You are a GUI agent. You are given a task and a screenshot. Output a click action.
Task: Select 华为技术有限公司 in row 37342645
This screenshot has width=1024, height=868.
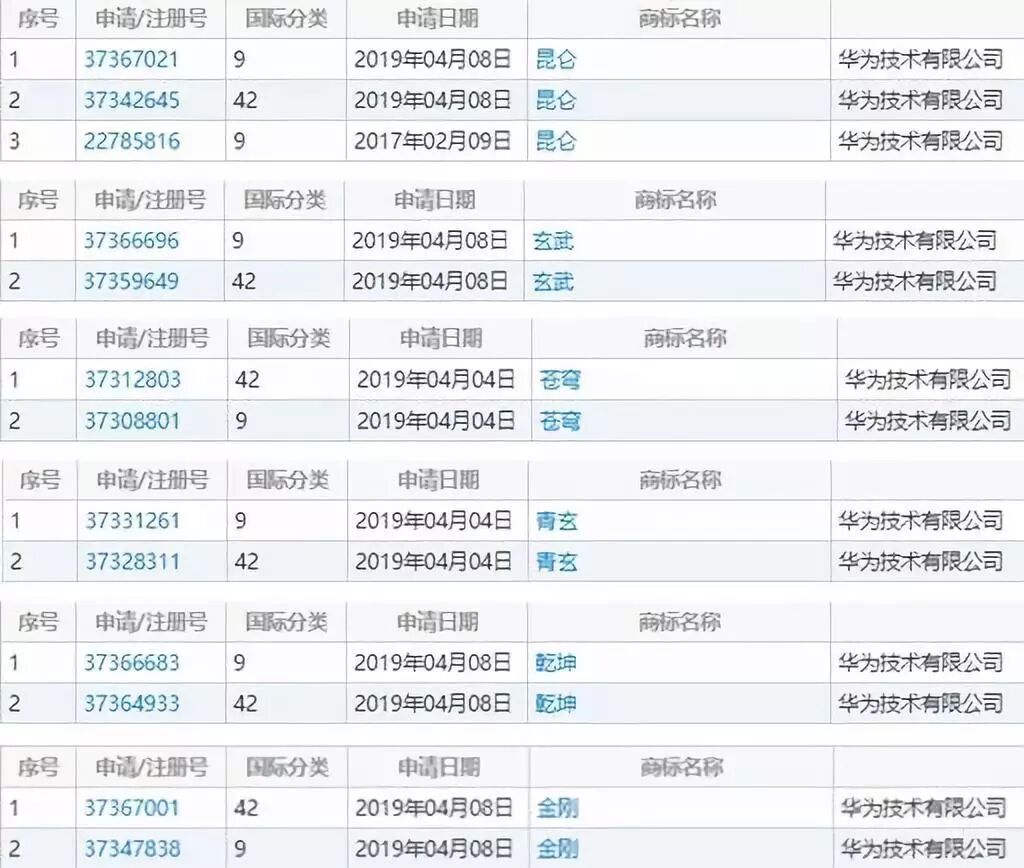(921, 100)
